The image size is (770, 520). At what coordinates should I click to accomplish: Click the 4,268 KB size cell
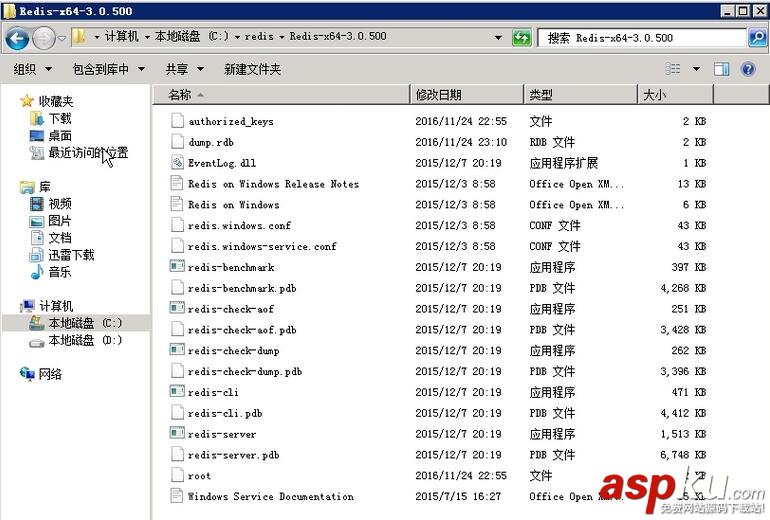[x=683, y=288]
